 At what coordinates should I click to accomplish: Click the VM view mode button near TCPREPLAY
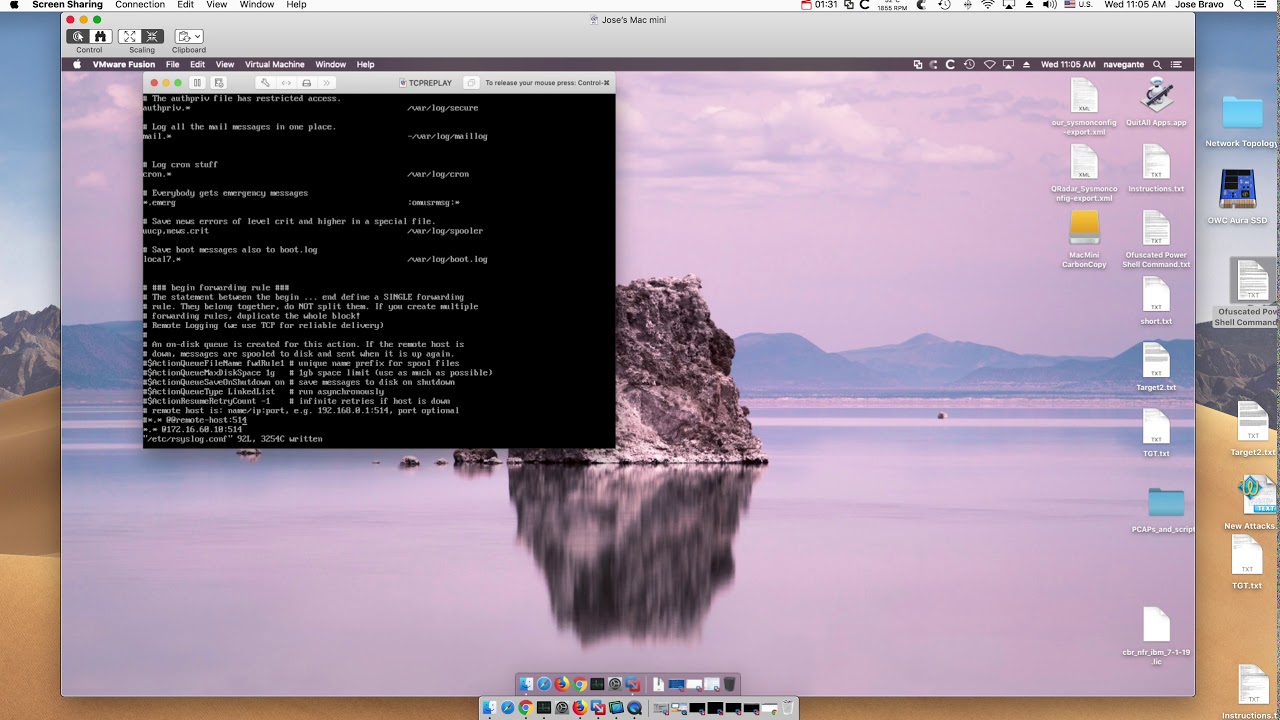point(471,83)
